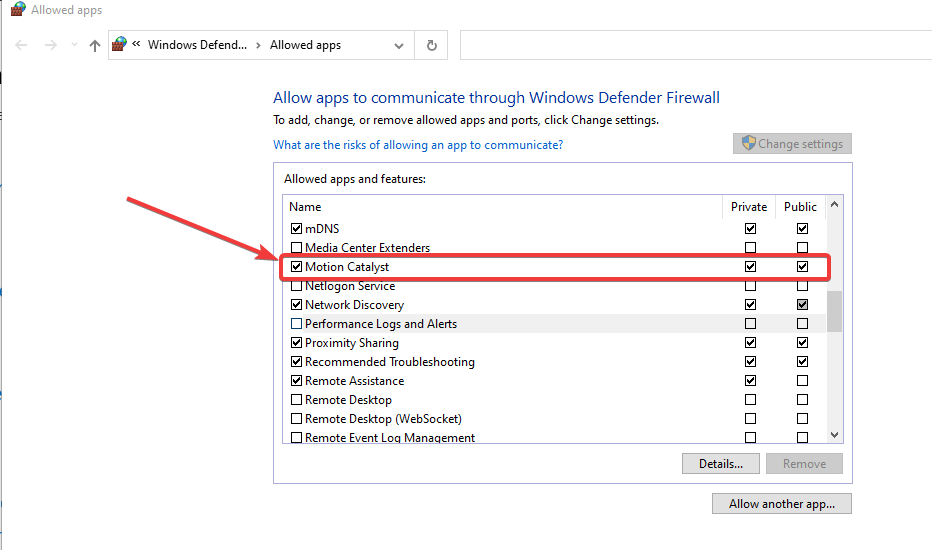Enable Media Center Extenders Private checkbox
The height and width of the screenshot is (550, 932).
click(x=751, y=247)
